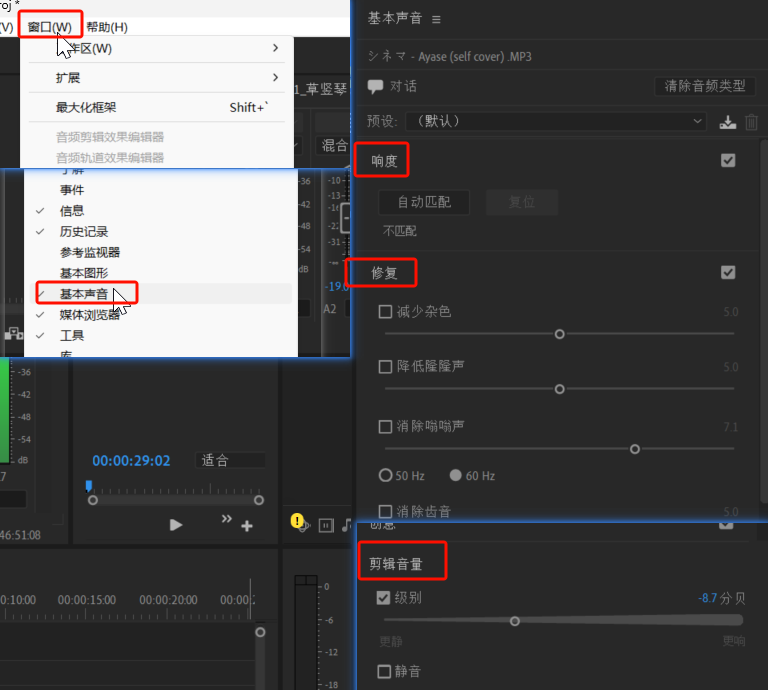Screen dimensions: 768x690
Task: Click the 复位 reset button
Action: tap(522, 202)
